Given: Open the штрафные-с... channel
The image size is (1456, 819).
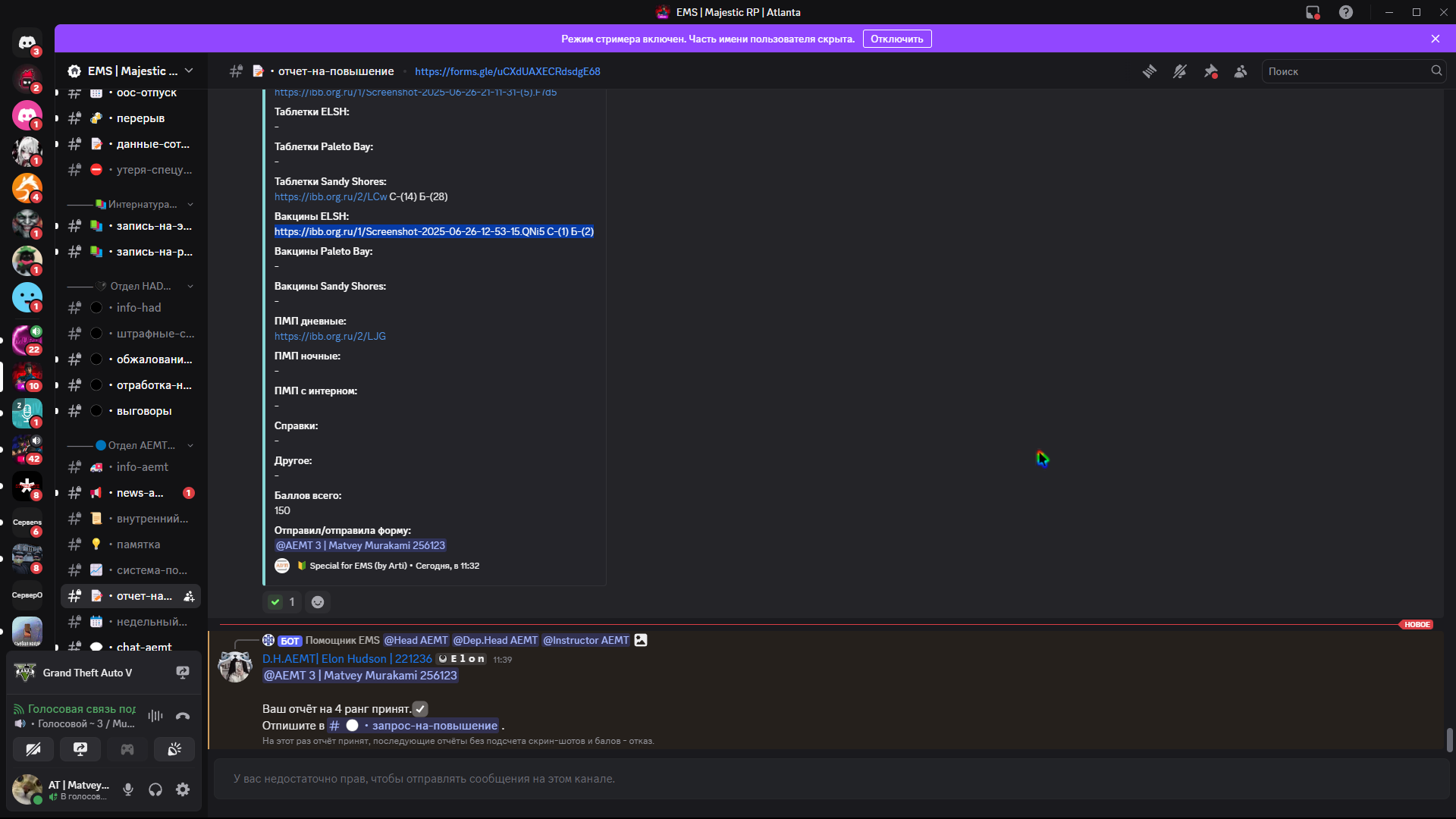Looking at the screenshot, I should pos(130,334).
